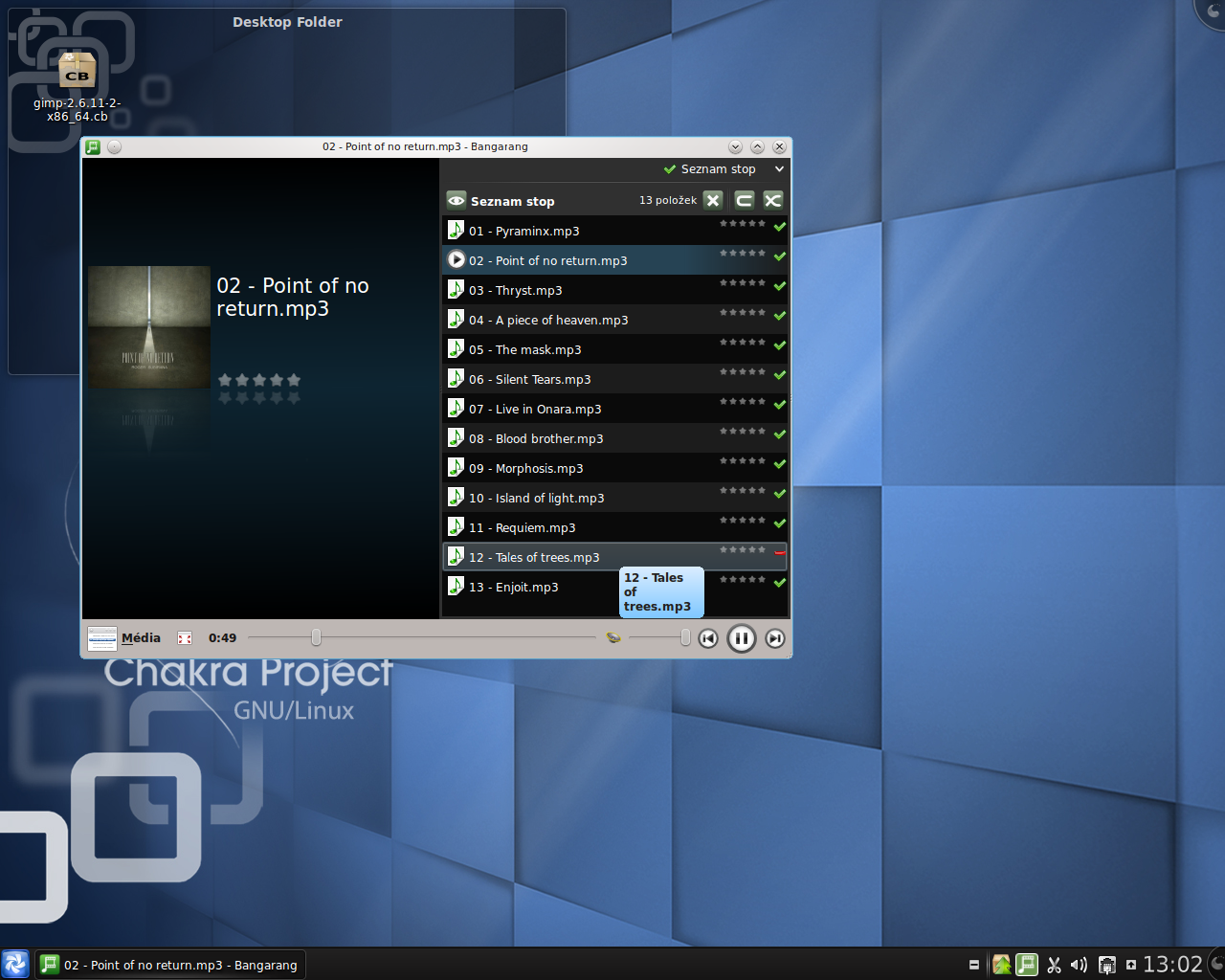1225x980 pixels.
Task: Select track 01 - Pyraminx.mp3 title
Action: point(524,232)
